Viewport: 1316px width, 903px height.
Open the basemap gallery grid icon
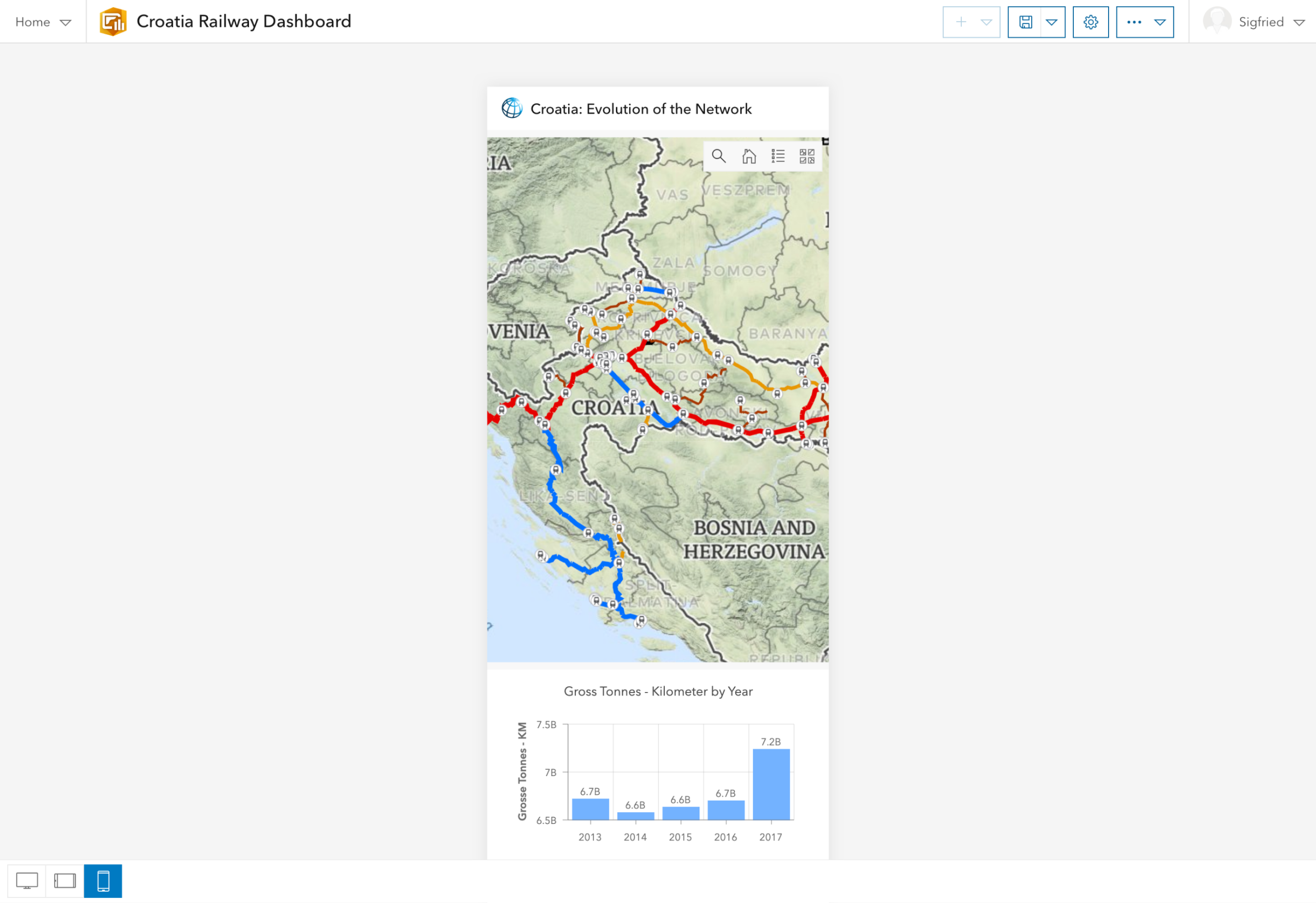coord(807,156)
